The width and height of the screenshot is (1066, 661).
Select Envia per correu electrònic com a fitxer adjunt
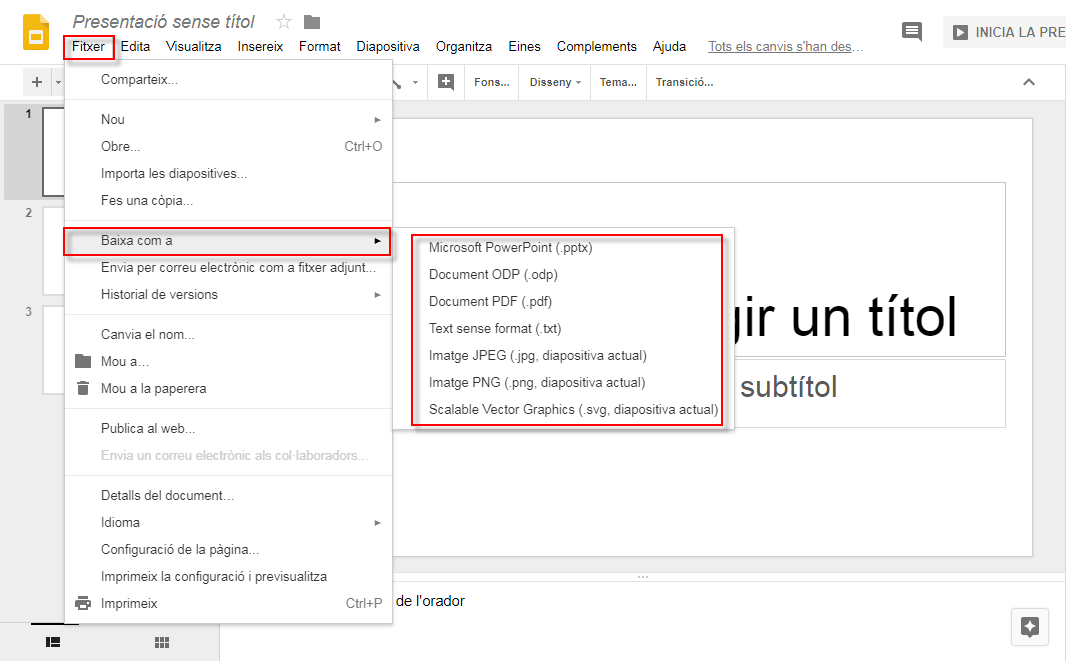pyautogui.click(x=228, y=267)
